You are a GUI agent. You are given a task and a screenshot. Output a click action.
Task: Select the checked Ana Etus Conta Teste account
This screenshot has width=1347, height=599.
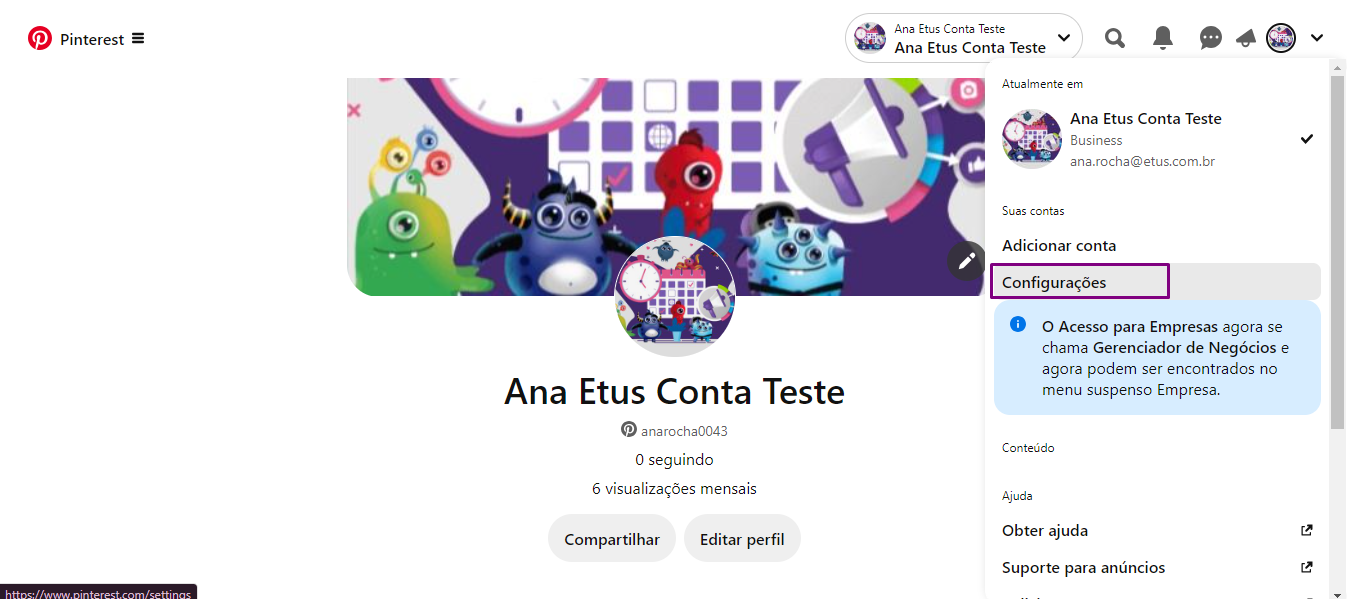[x=1157, y=139]
